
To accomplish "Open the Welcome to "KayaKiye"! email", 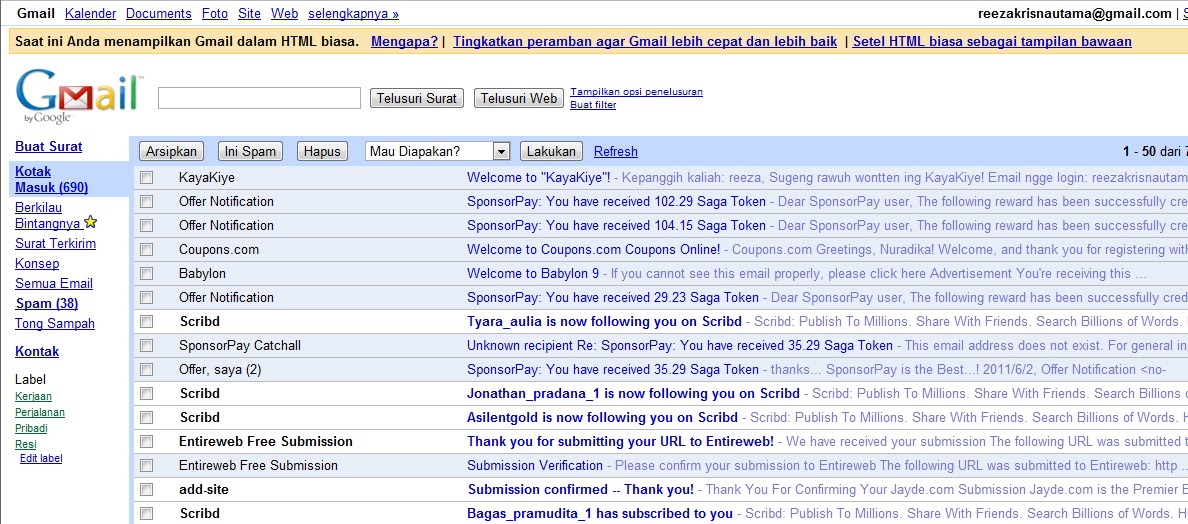I will [x=539, y=177].
